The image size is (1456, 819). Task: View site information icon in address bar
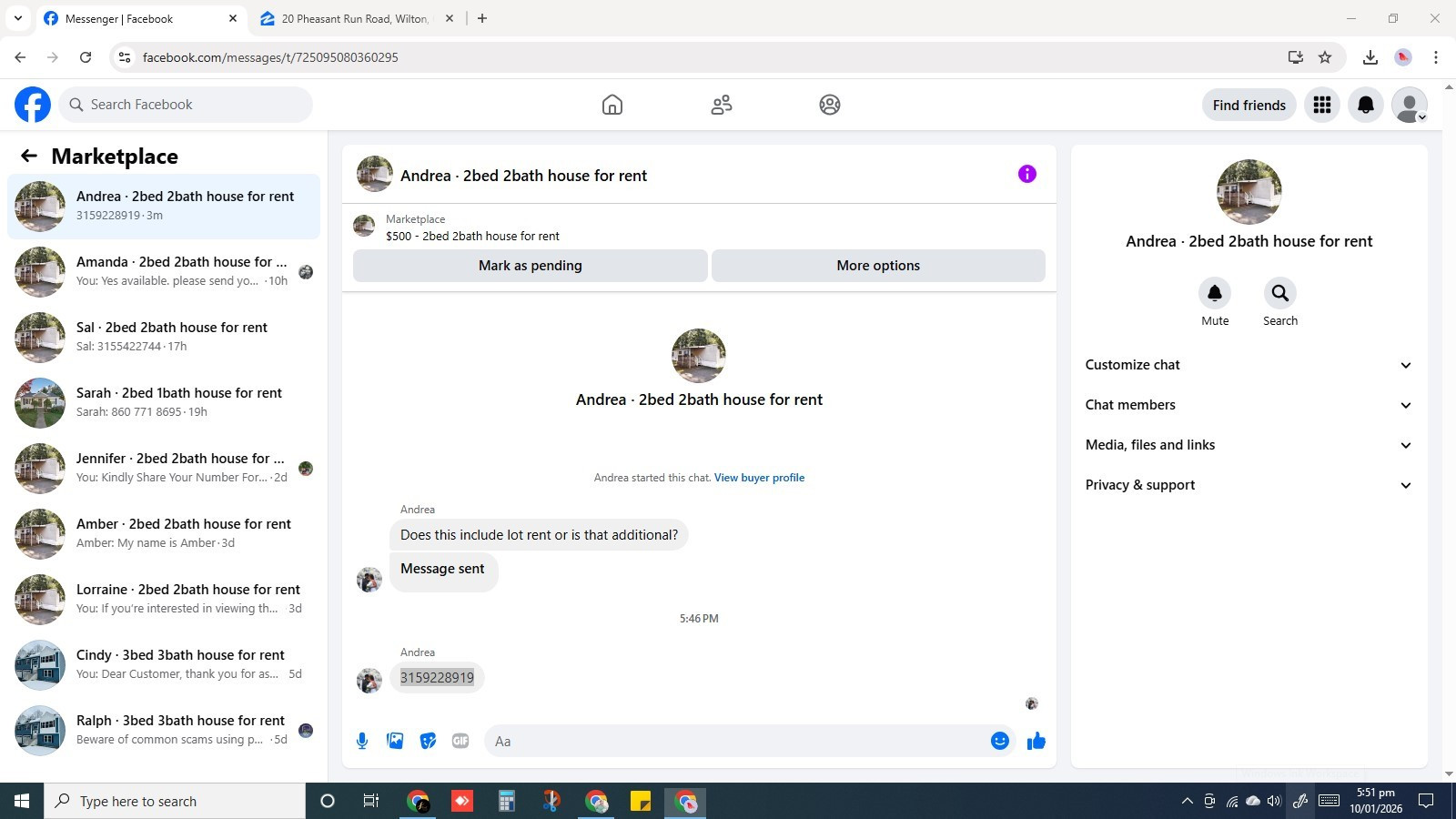pos(125,57)
